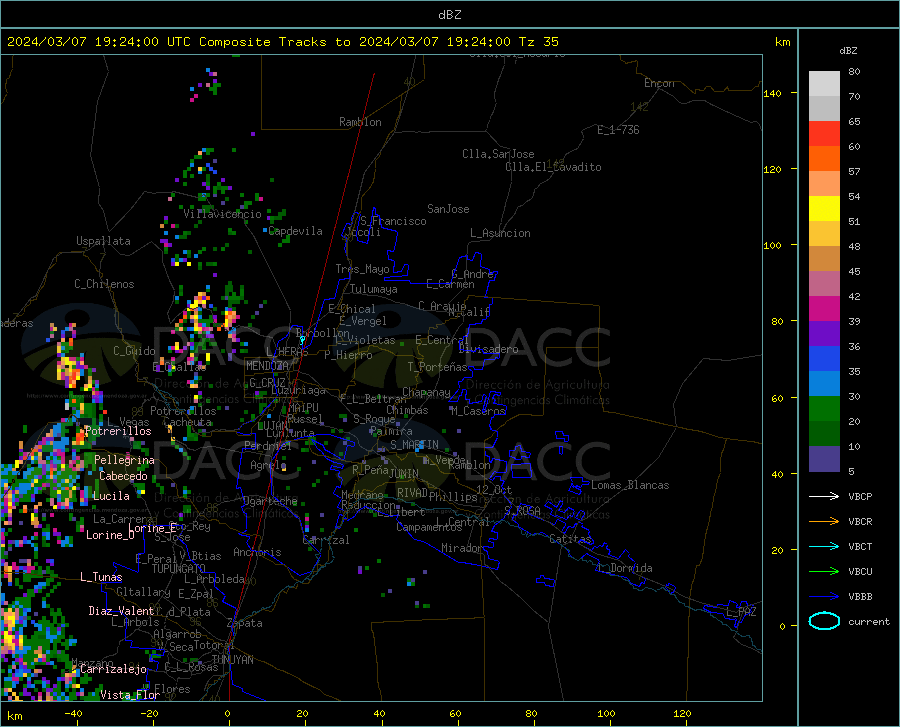The width and height of the screenshot is (900, 727).
Task: Click the timestamp header text
Action: pyautogui.click(x=282, y=42)
